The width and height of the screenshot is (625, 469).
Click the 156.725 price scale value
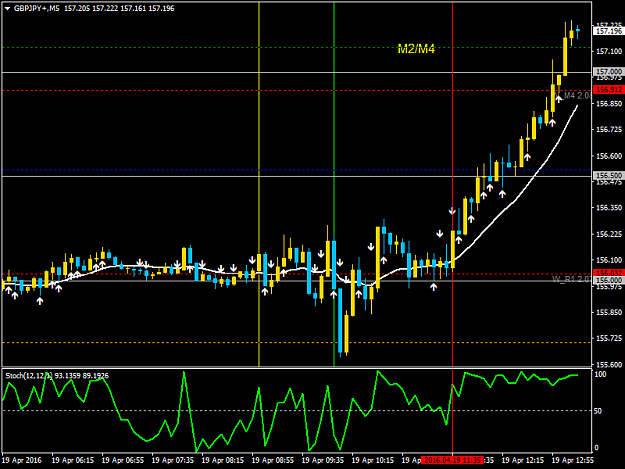click(x=609, y=130)
